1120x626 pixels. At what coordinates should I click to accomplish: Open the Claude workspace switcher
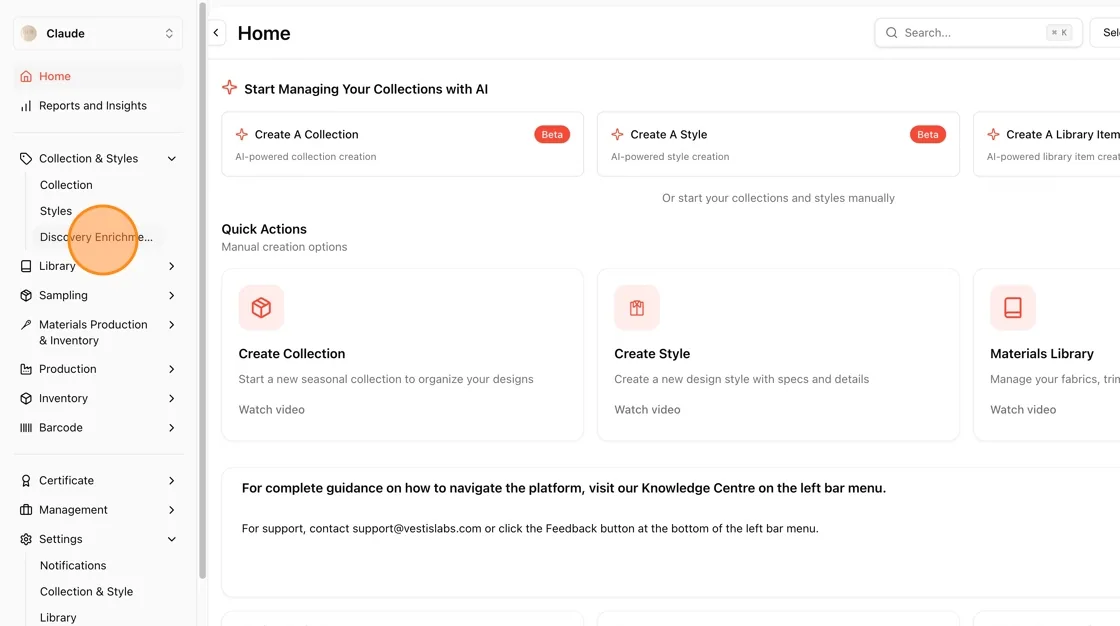(x=98, y=34)
